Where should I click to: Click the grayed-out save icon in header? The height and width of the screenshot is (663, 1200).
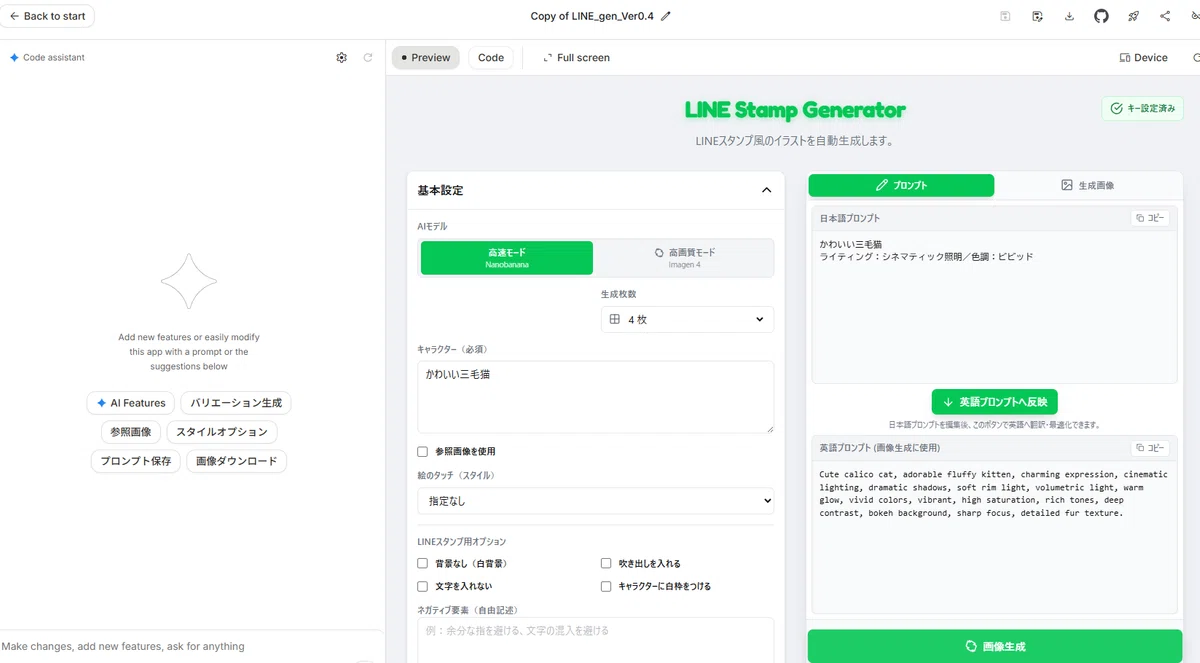click(1005, 16)
